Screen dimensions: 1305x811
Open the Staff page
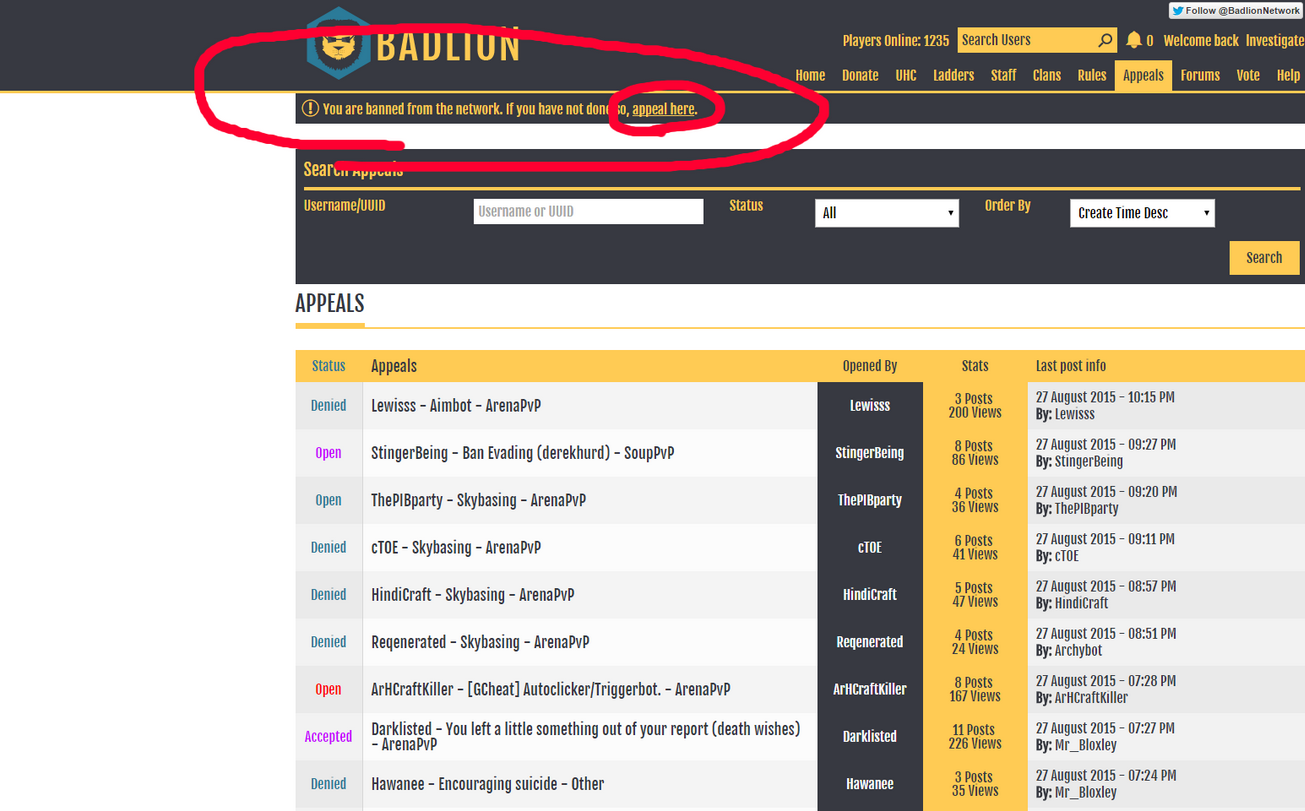1003,75
